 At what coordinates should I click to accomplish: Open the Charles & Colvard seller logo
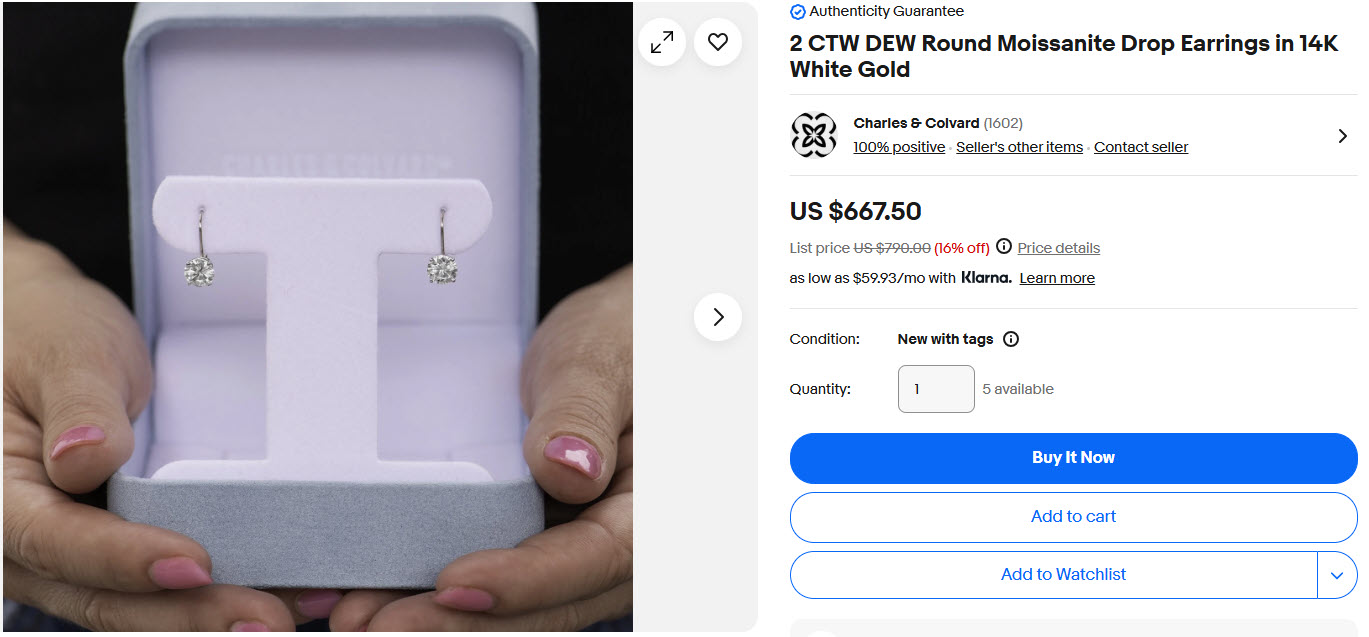[814, 135]
